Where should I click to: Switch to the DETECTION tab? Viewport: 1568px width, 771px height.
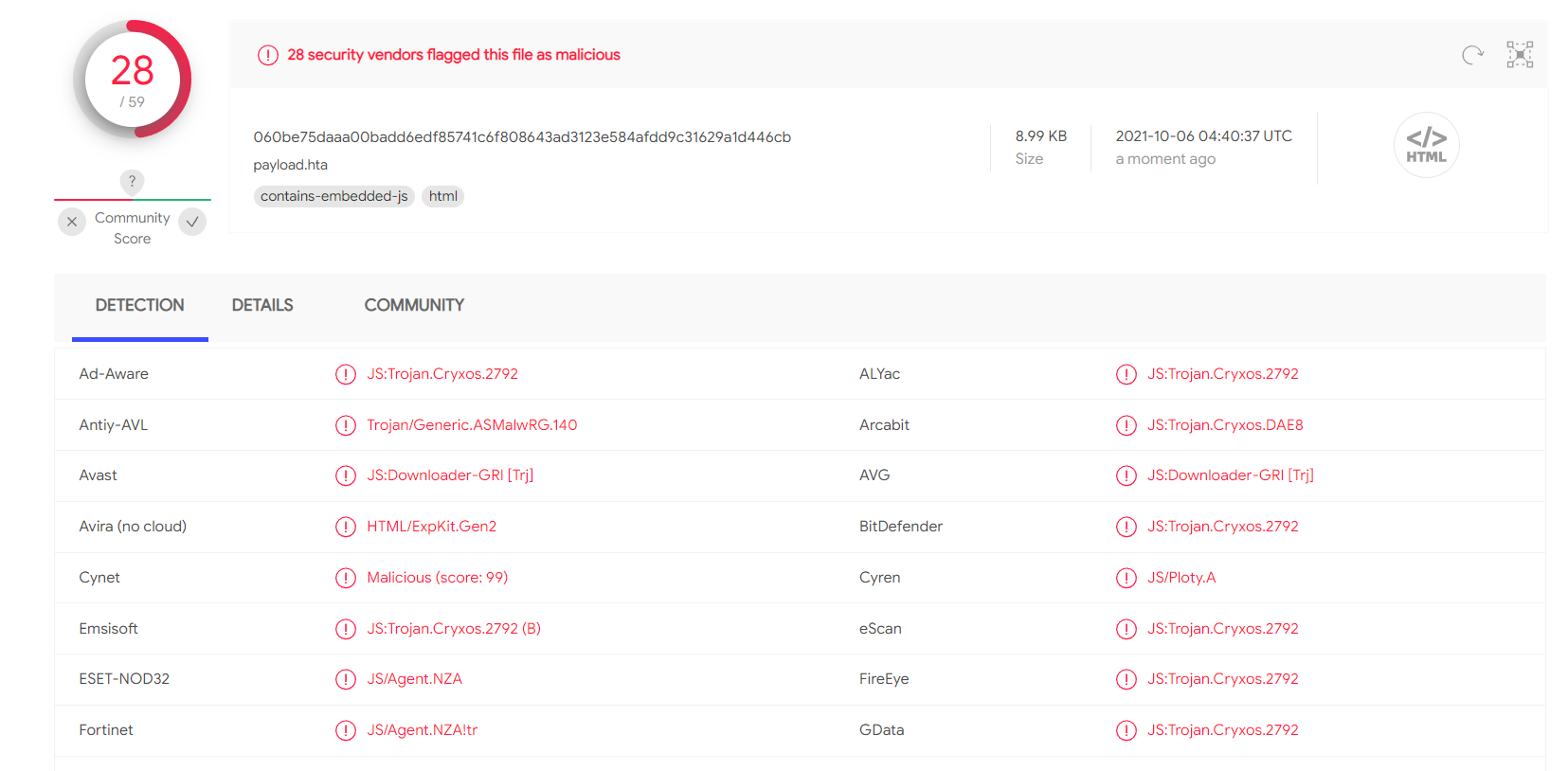coord(140,305)
